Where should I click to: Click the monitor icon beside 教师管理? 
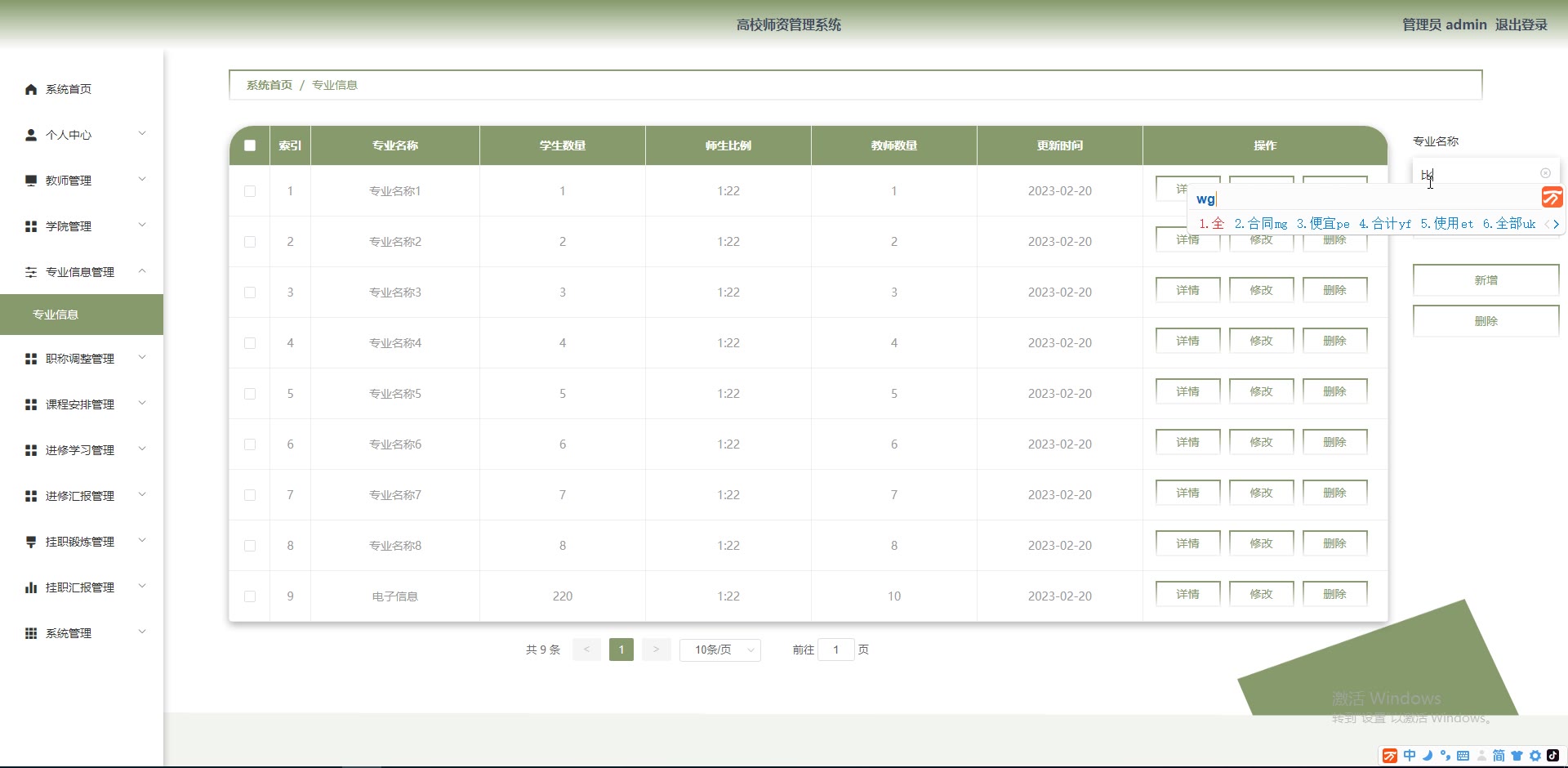31,181
